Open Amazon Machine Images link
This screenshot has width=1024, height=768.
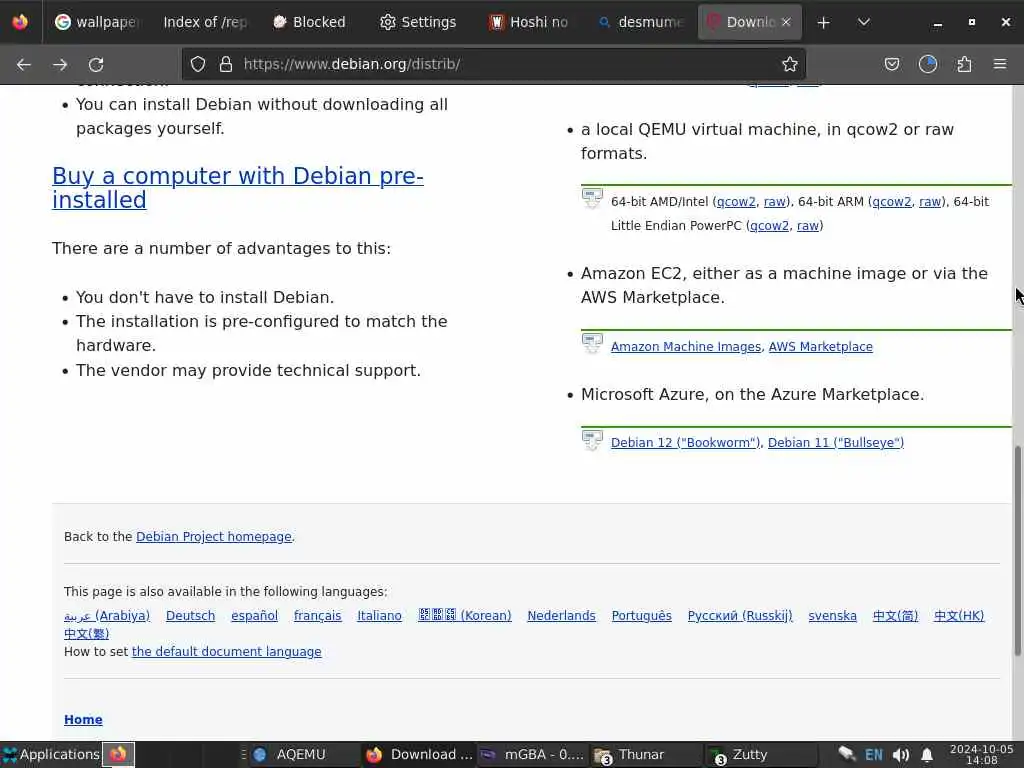[x=686, y=347]
